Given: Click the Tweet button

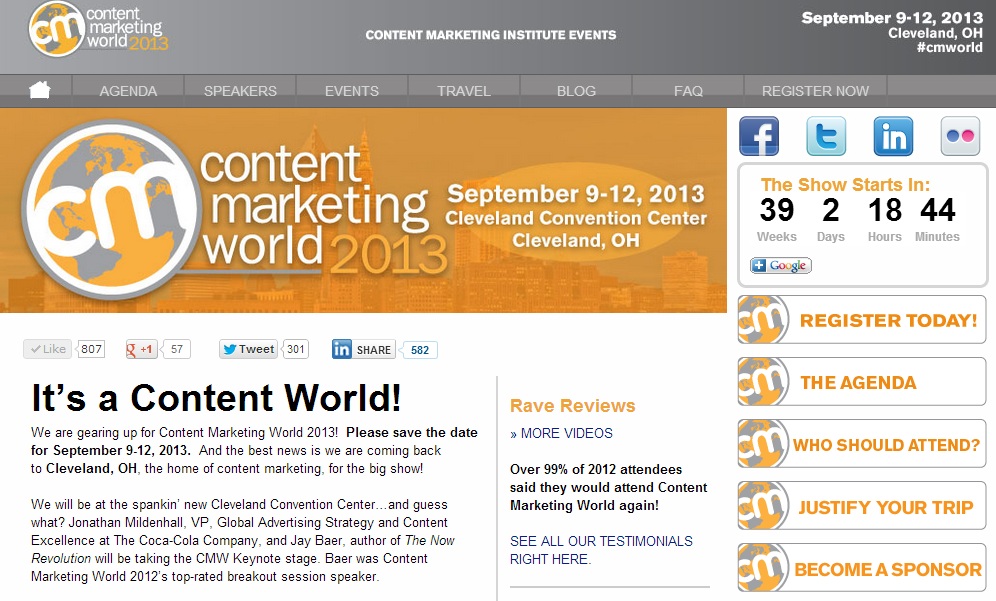Looking at the screenshot, I should pos(248,349).
